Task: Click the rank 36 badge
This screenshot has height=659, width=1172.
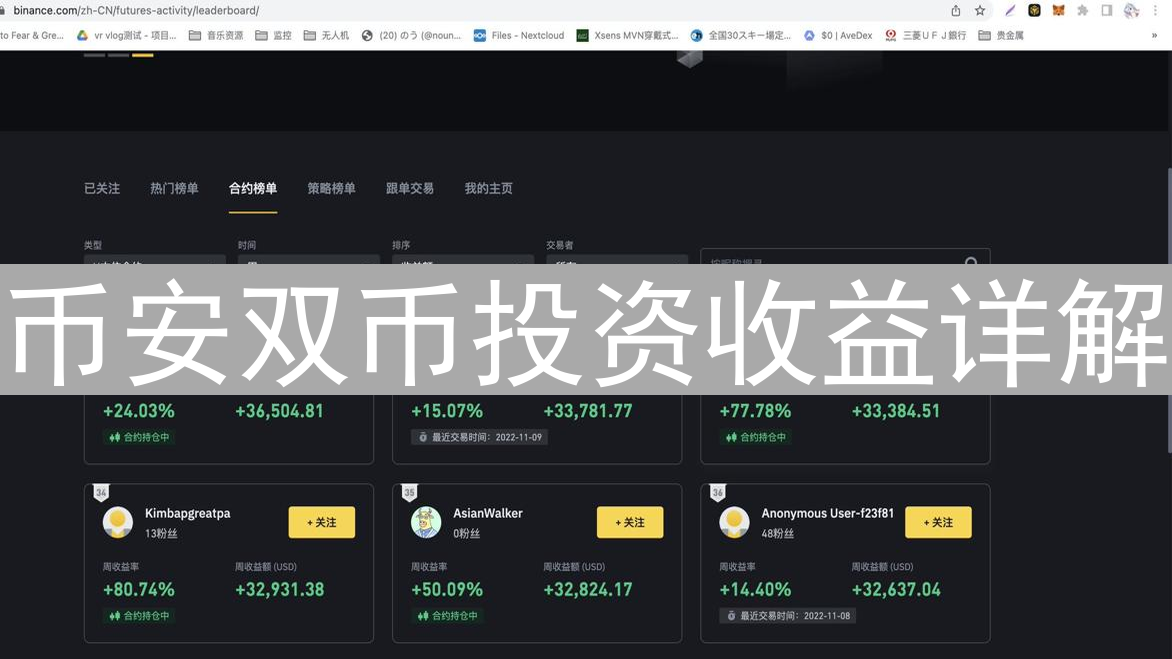Action: pos(718,492)
